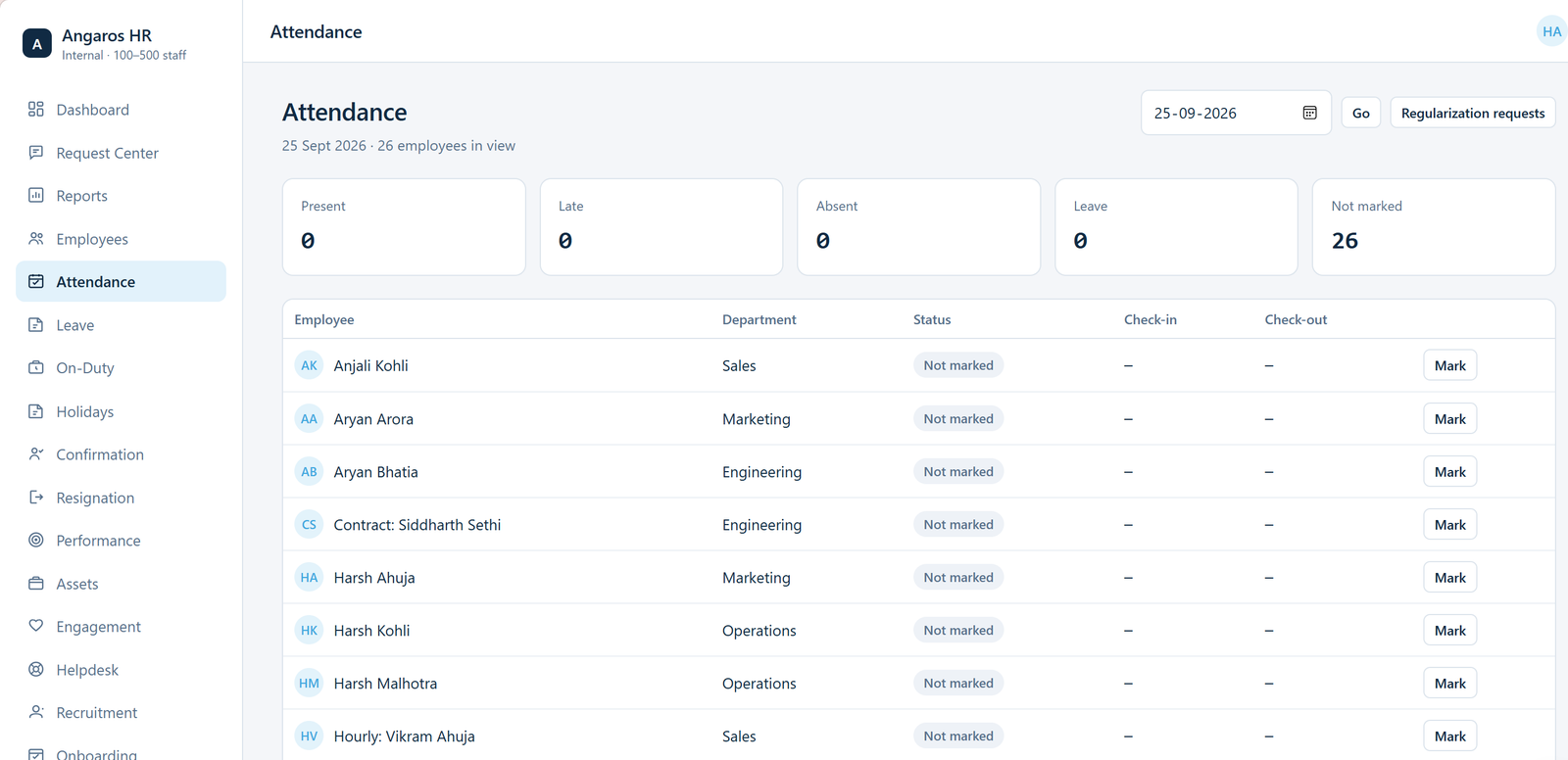Click the Request Center chat icon
The height and width of the screenshot is (760, 1568).
36,152
